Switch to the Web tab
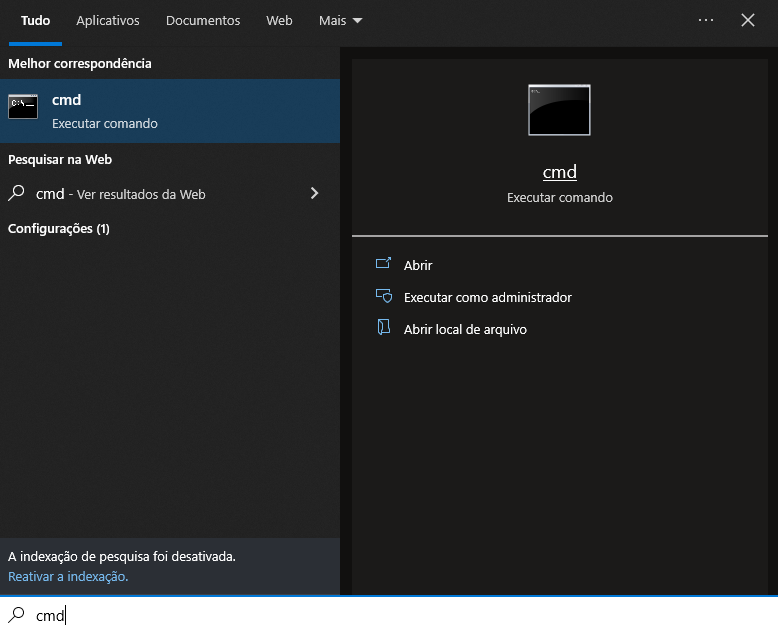 (279, 21)
